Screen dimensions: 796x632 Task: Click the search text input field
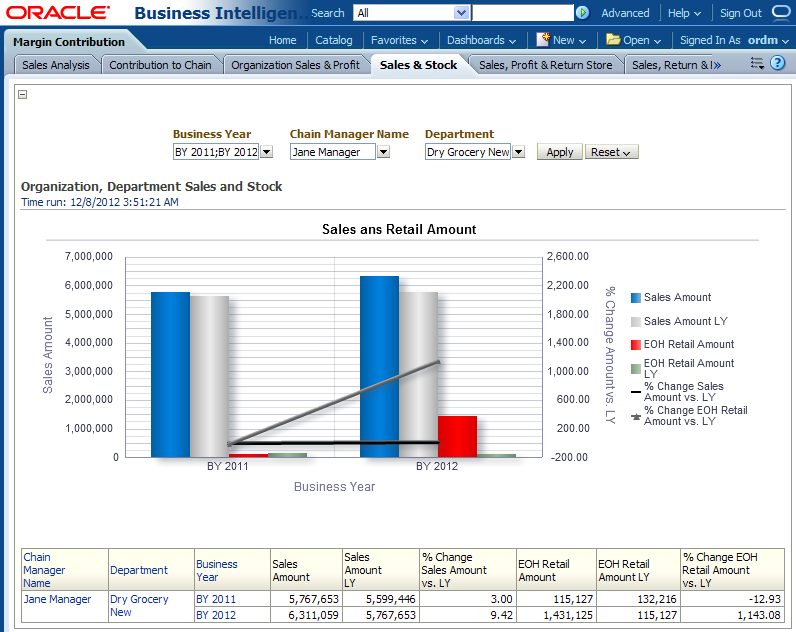(522, 13)
